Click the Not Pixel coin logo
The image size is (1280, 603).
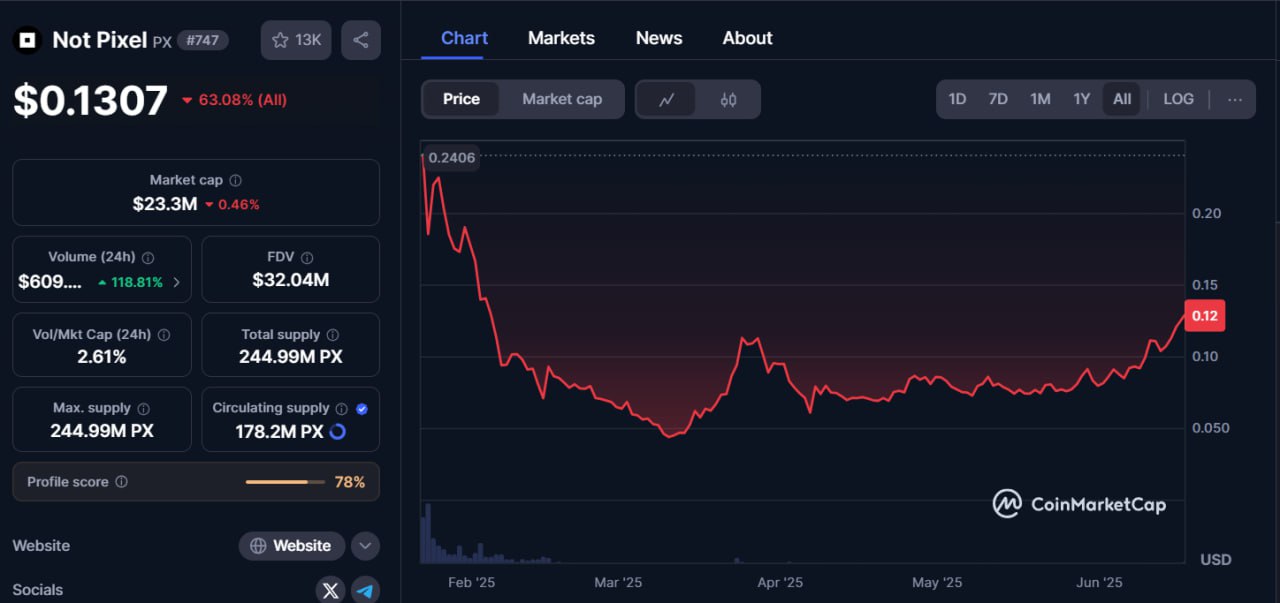pyautogui.click(x=27, y=40)
